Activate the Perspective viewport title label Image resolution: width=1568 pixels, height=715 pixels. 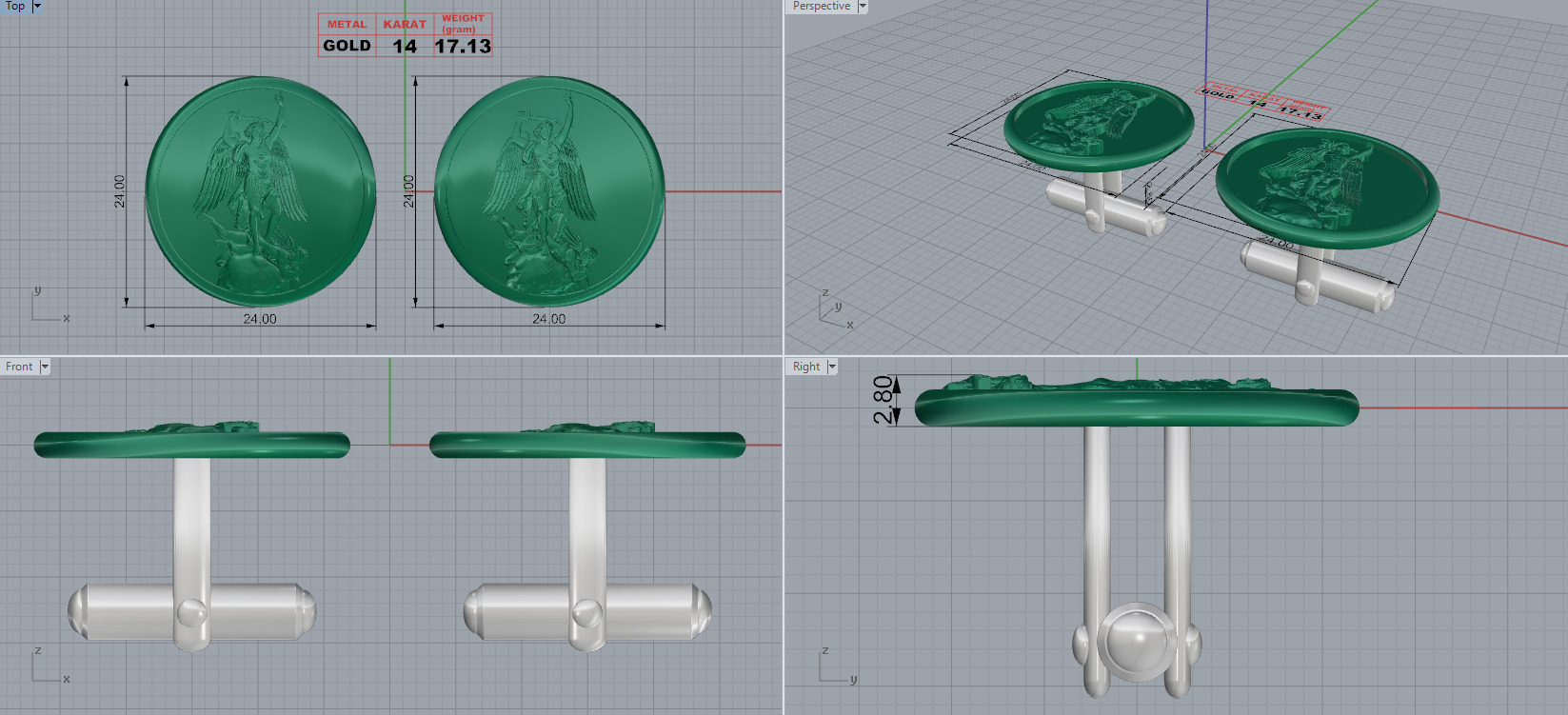tap(821, 6)
